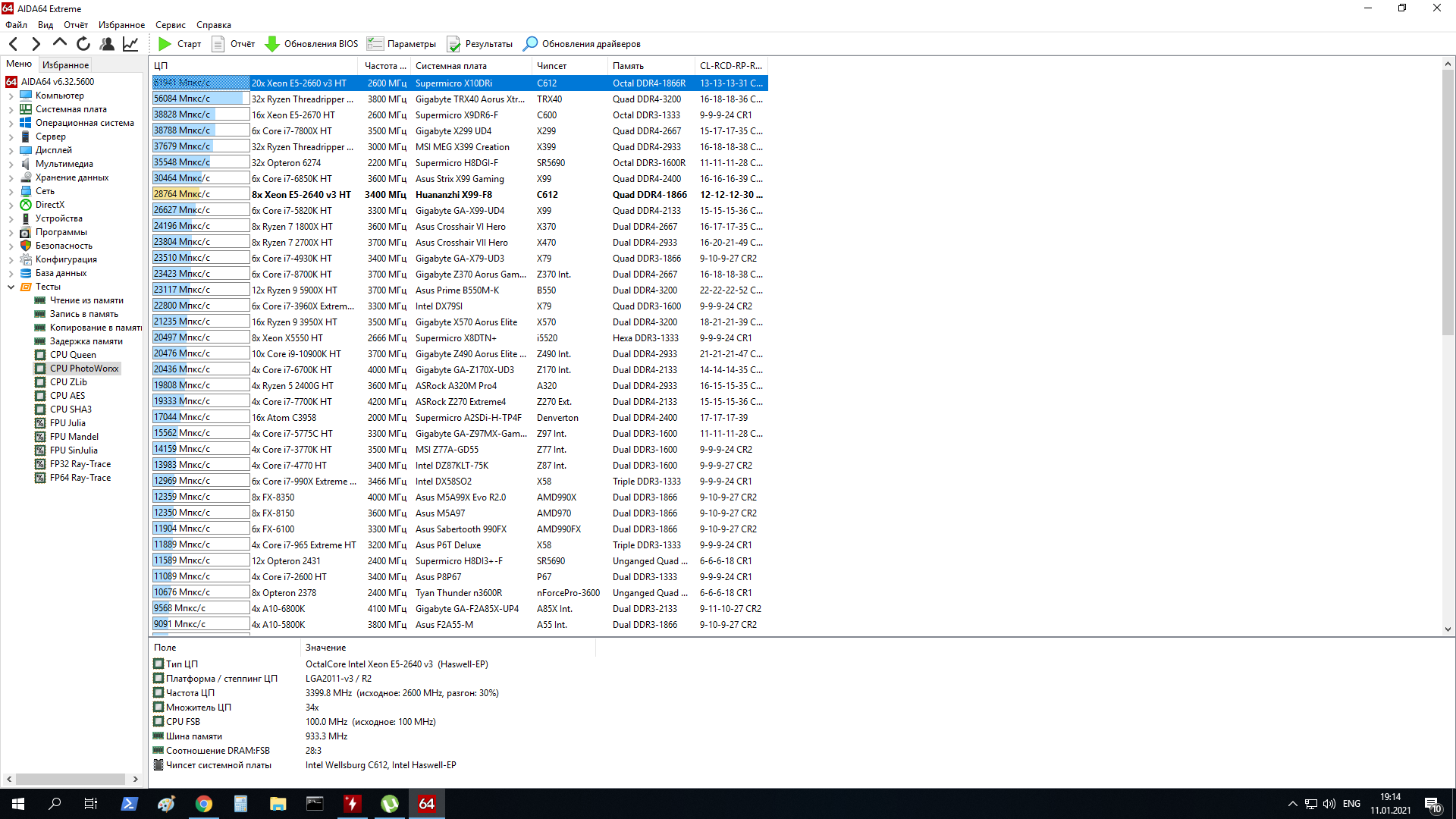The height and width of the screenshot is (819, 1456).
Task: Open Parameters toolbar button
Action: click(402, 44)
